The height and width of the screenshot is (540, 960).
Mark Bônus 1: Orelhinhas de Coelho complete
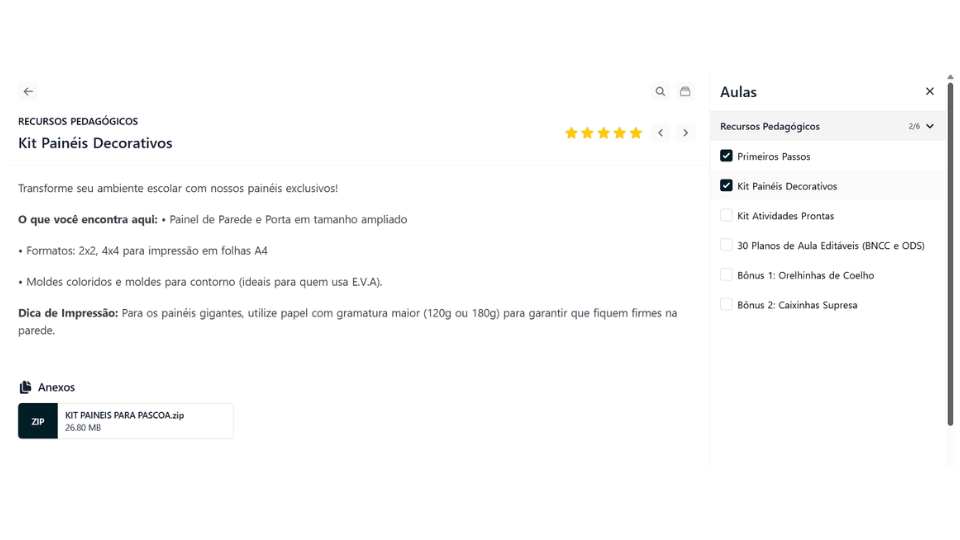point(726,275)
